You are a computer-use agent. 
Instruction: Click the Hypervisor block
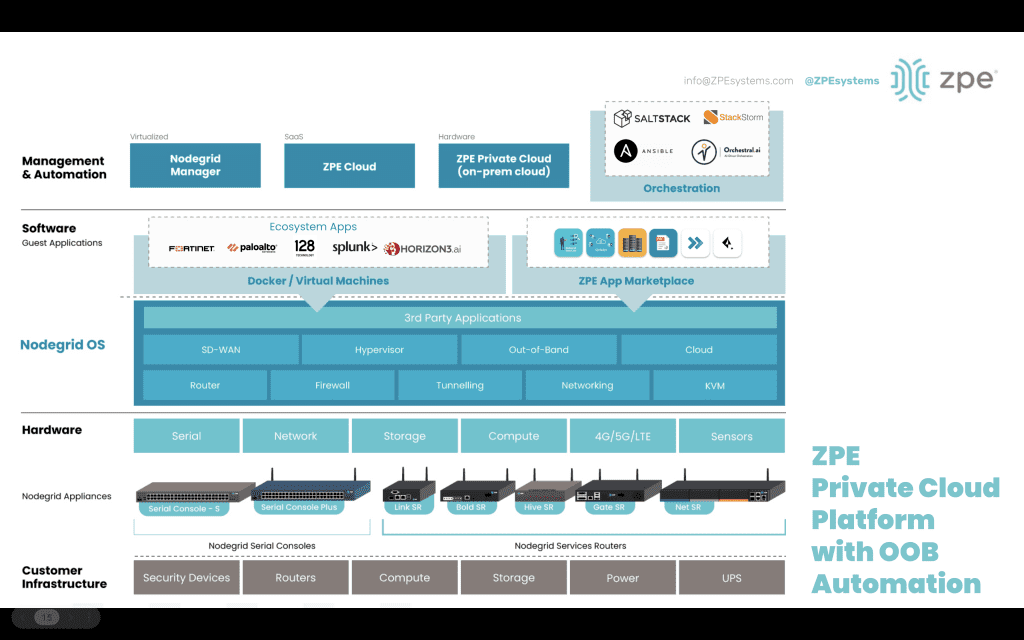click(379, 349)
